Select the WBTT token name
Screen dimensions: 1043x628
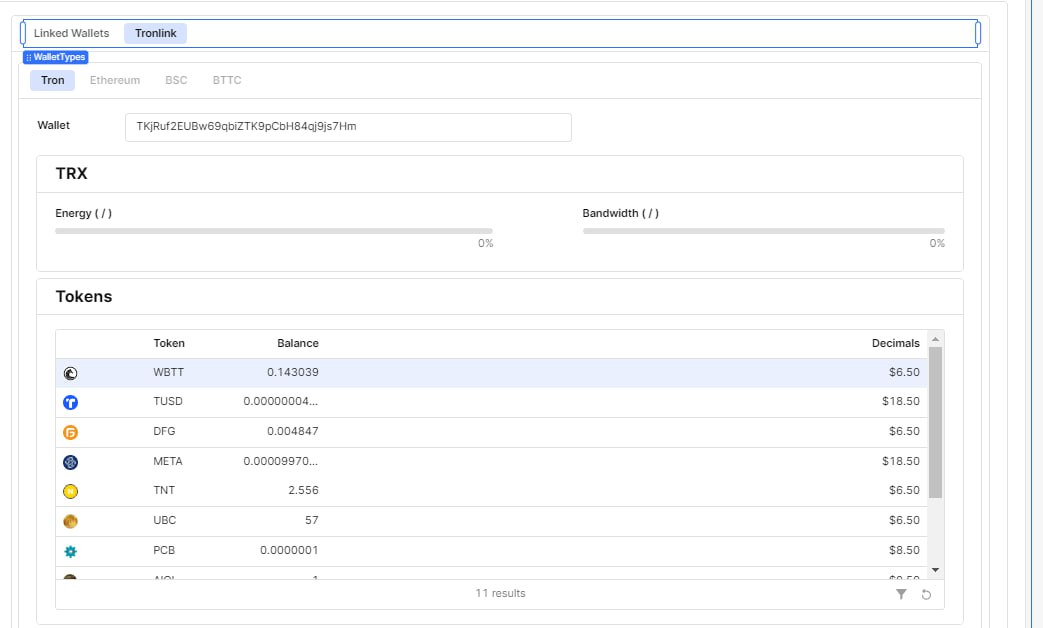click(168, 373)
